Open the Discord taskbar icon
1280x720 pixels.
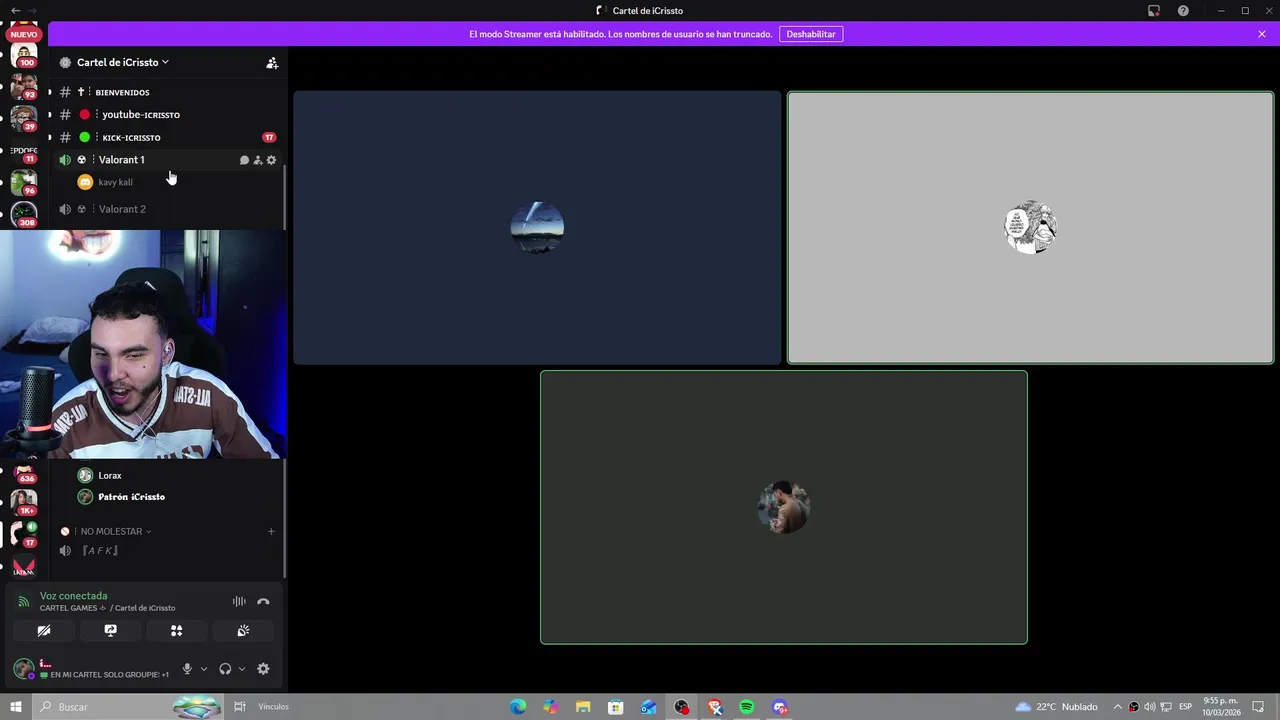click(780, 707)
